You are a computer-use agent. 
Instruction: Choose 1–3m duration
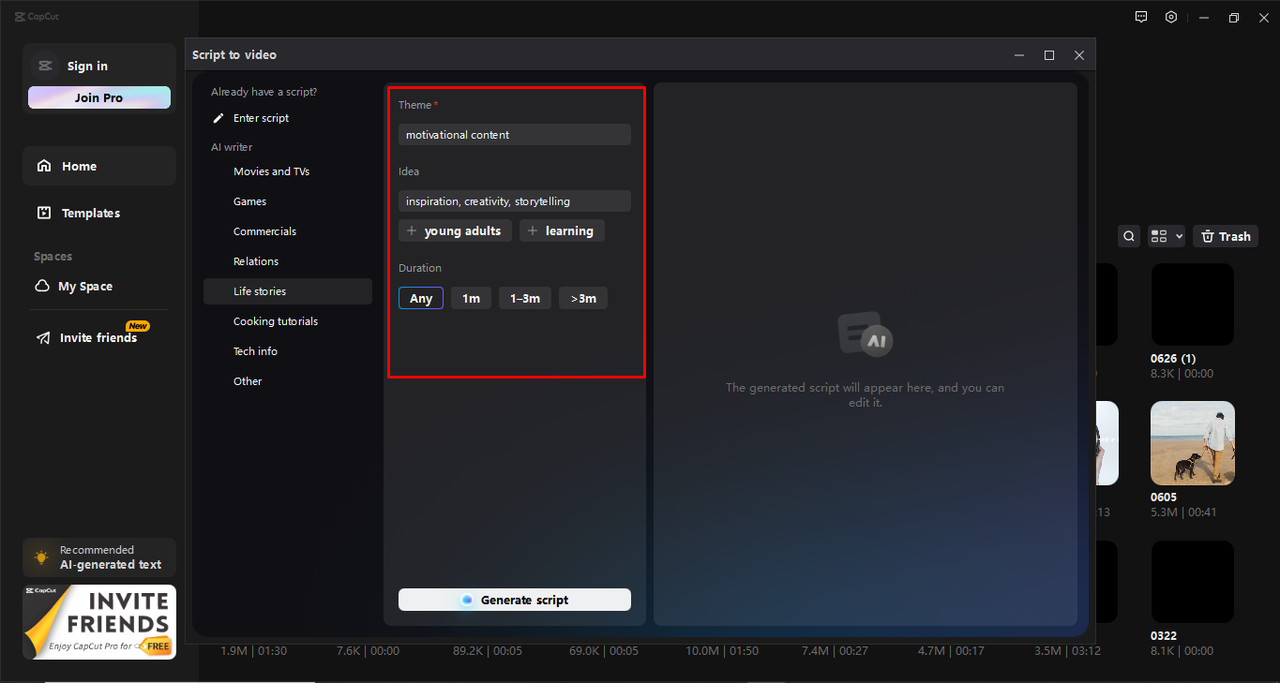point(525,298)
